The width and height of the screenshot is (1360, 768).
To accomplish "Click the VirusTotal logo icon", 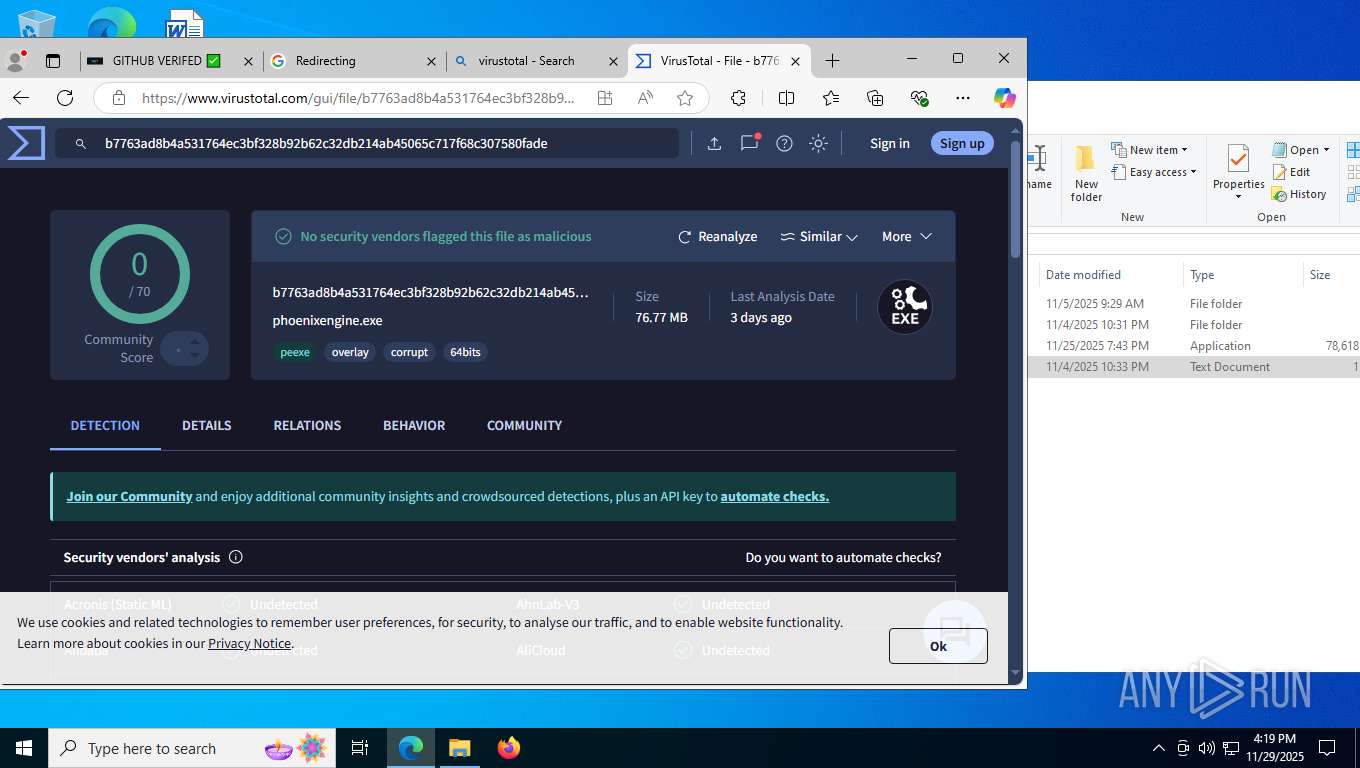I will pos(26,143).
